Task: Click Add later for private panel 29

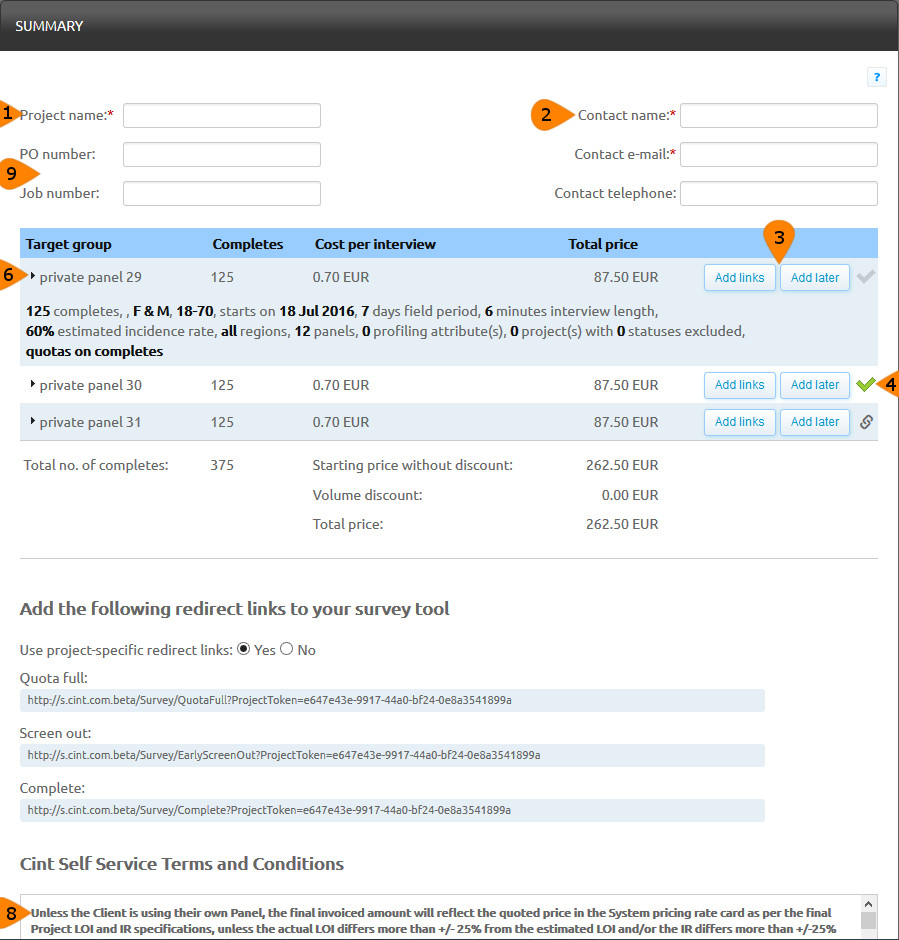Action: pos(814,277)
